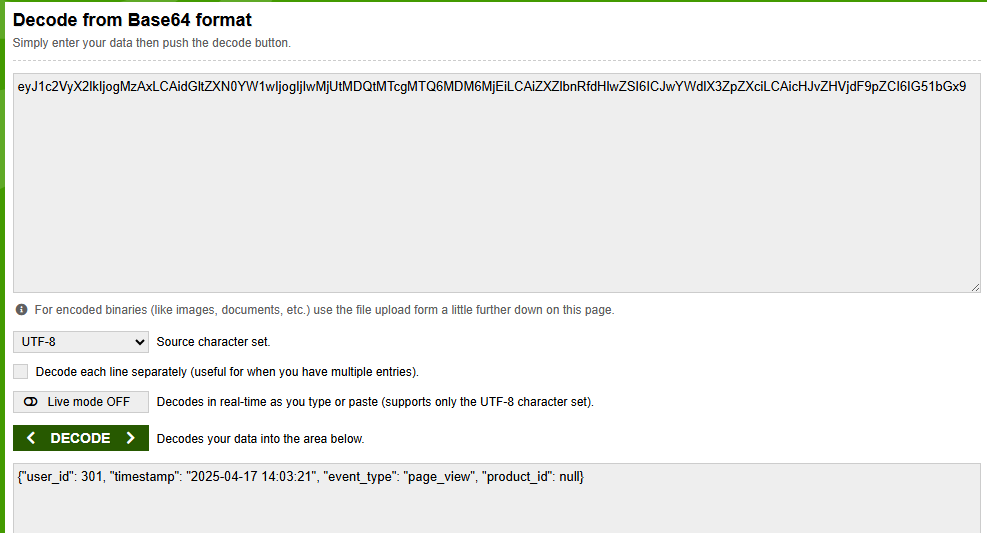Image resolution: width=987 pixels, height=533 pixels.
Task: Click the resize grip of the Base64 input box
Action: click(975, 287)
